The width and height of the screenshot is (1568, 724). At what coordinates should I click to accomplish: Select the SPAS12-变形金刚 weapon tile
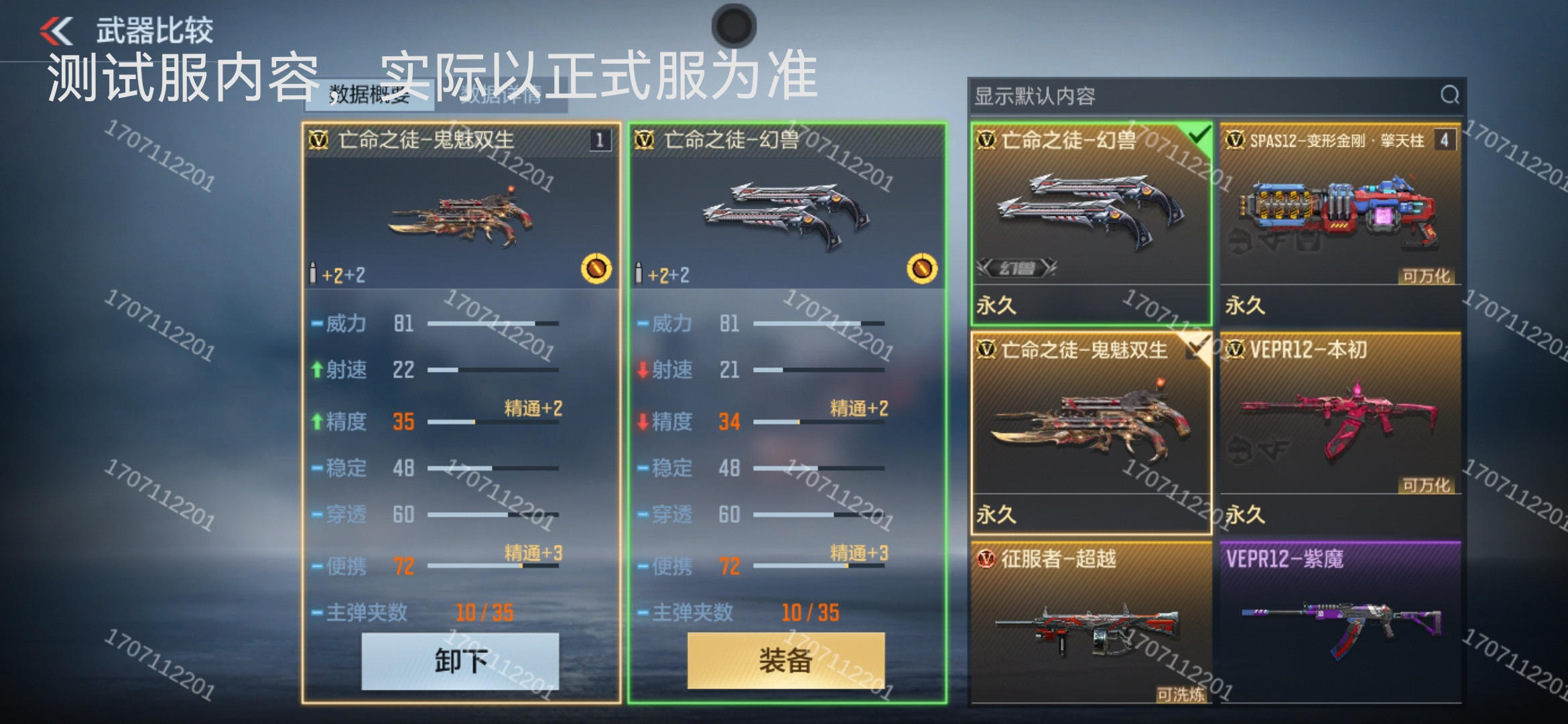coord(1340,224)
